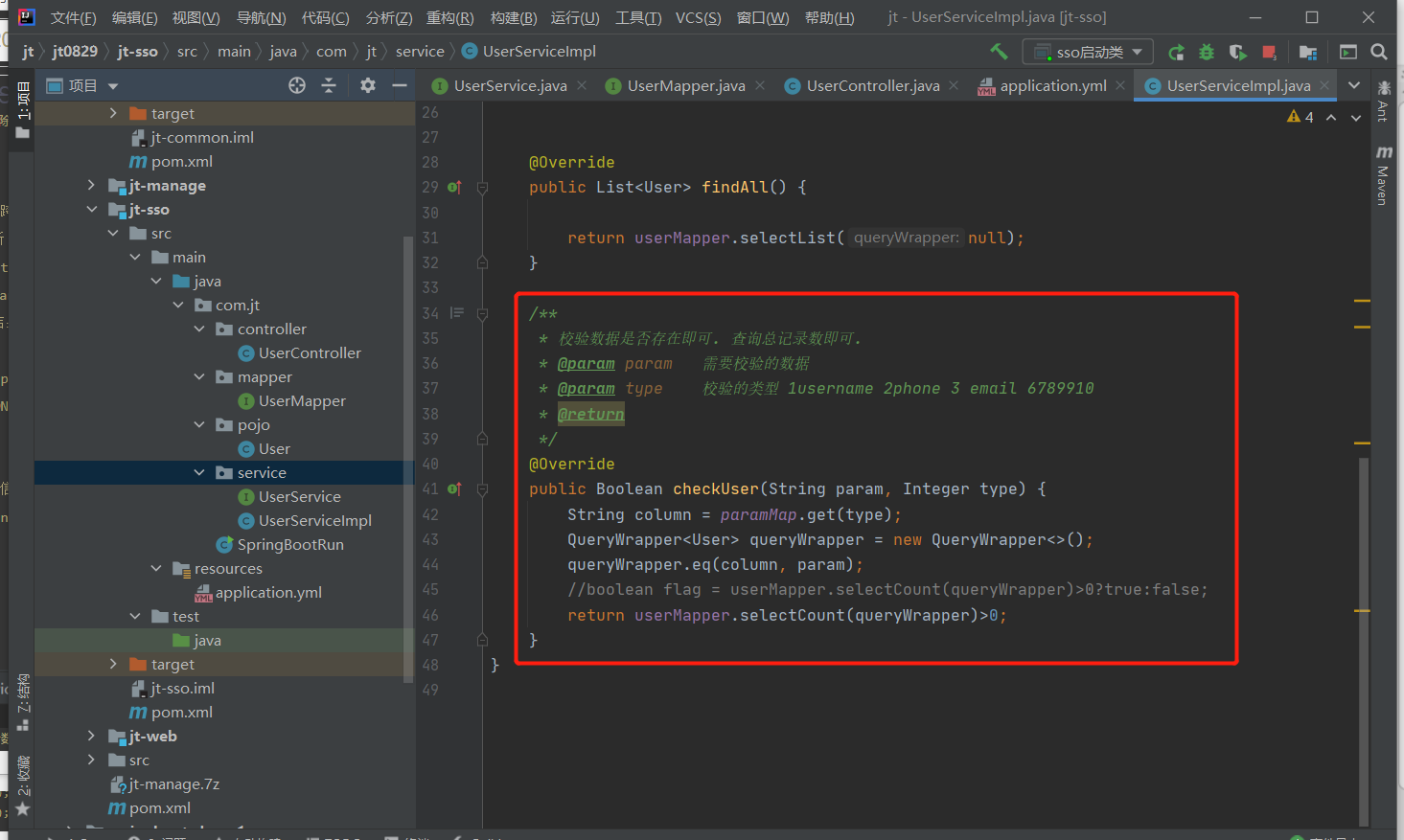The image size is (1404, 840).
Task: Click the warning triangle inspection indicator
Action: (1294, 117)
